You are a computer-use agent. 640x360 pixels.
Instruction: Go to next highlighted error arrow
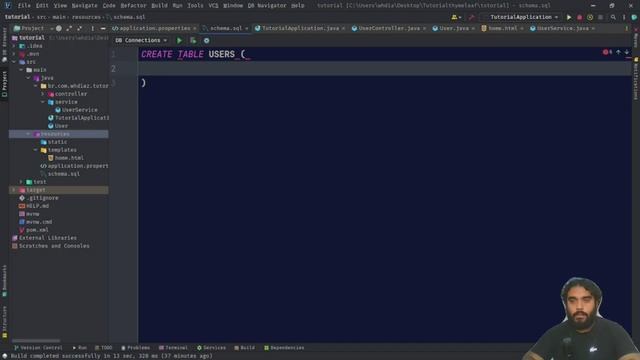(627, 52)
